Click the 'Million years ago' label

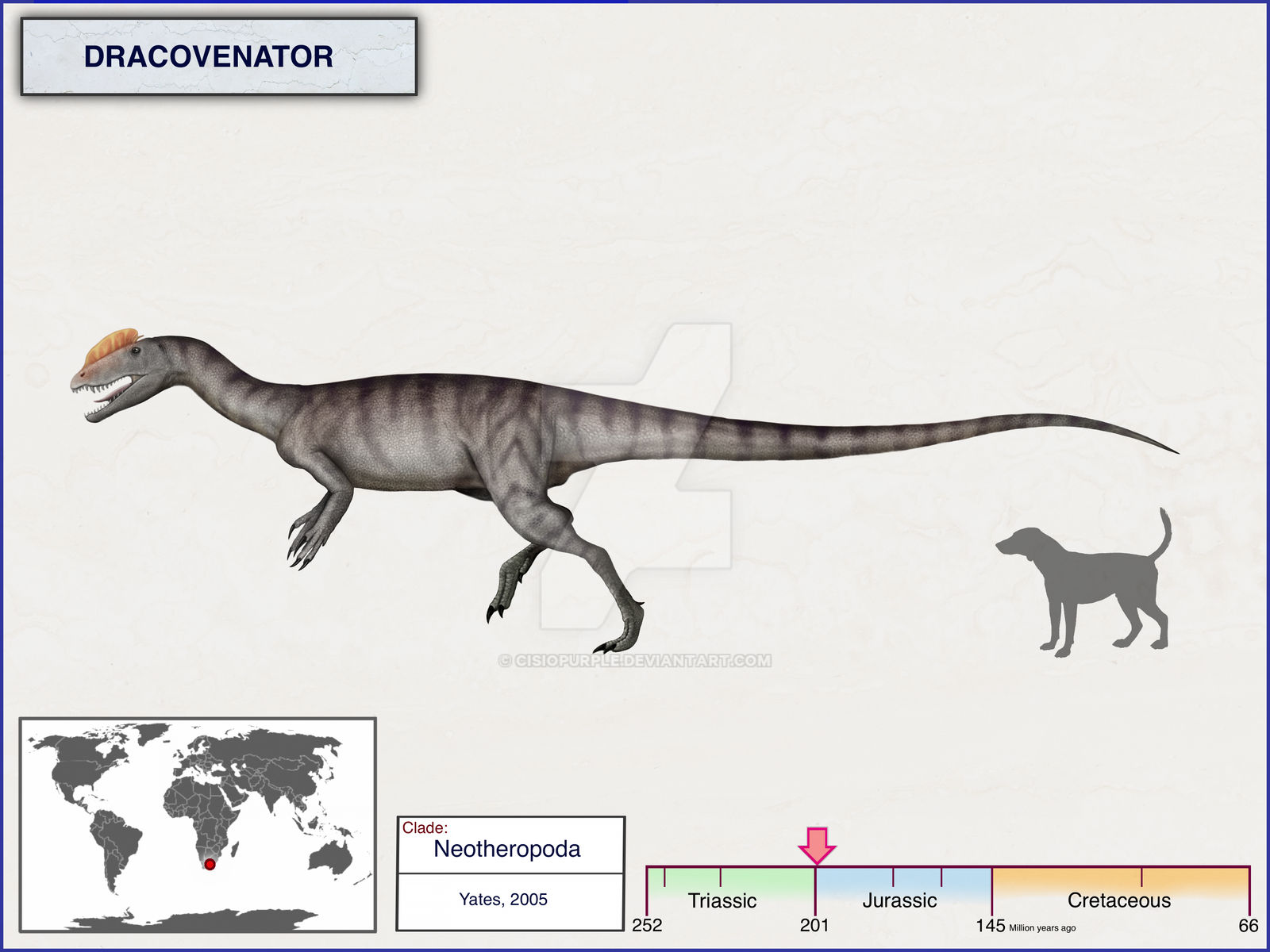[x=1042, y=927]
